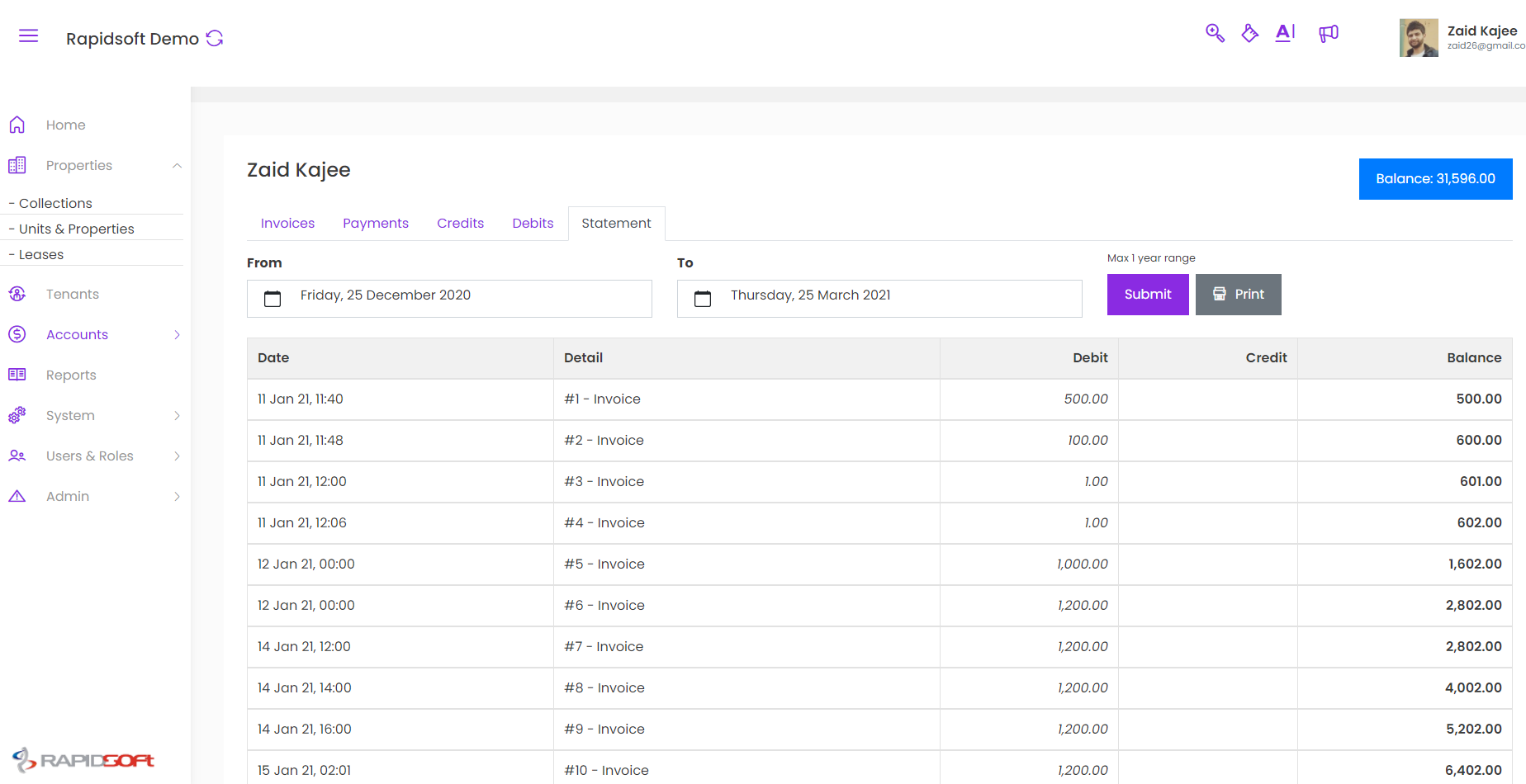This screenshot has width=1526, height=784.
Task: Open the hamburger menu
Action: (29, 35)
